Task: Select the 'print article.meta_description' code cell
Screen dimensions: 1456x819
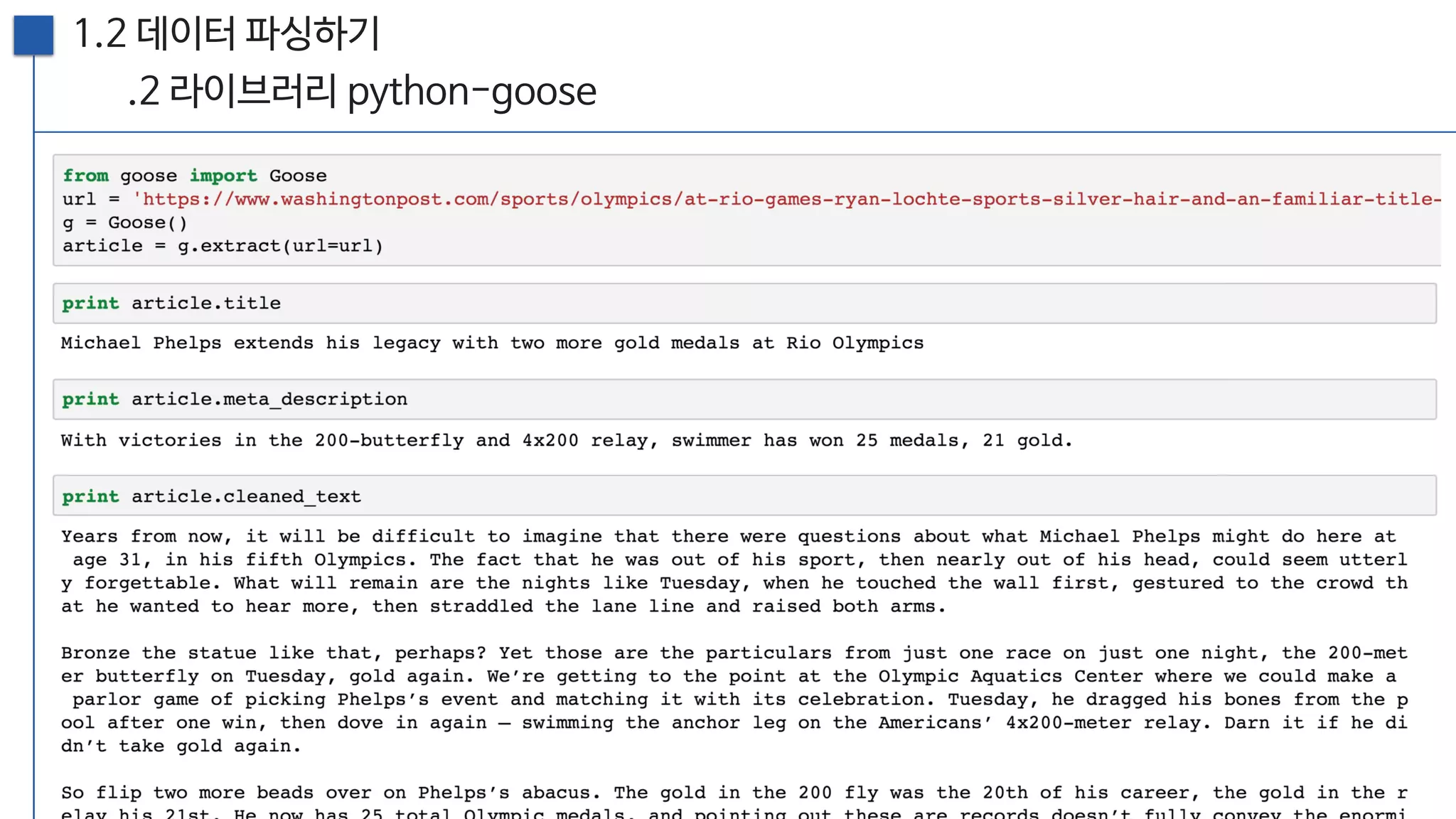Action: [744, 400]
